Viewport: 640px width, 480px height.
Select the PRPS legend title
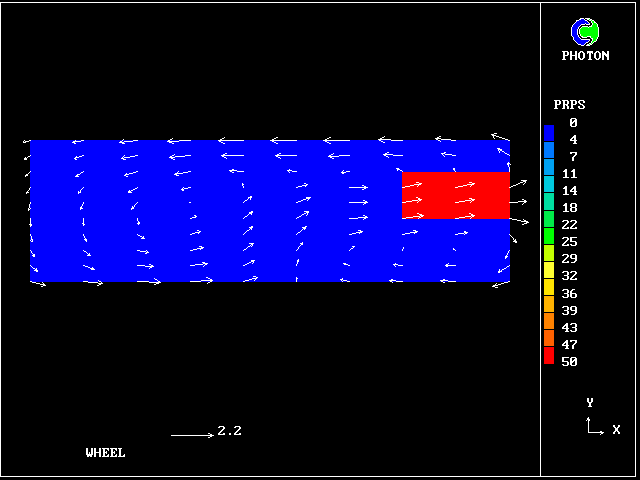pos(569,104)
